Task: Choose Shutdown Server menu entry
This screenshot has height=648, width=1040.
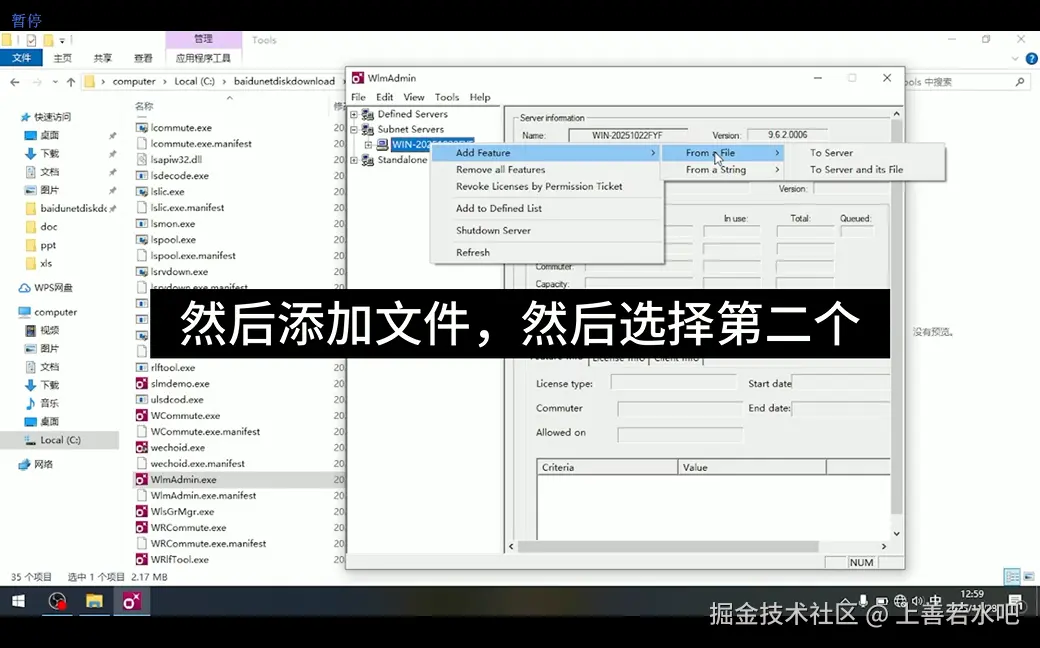Action: pos(493,231)
